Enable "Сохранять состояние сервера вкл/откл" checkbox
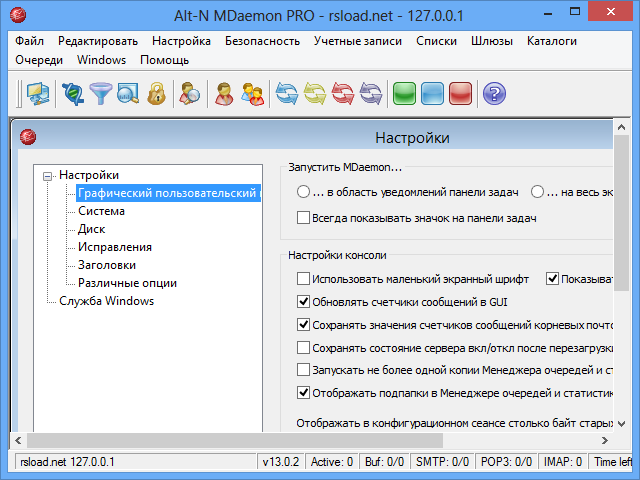 tap(303, 348)
